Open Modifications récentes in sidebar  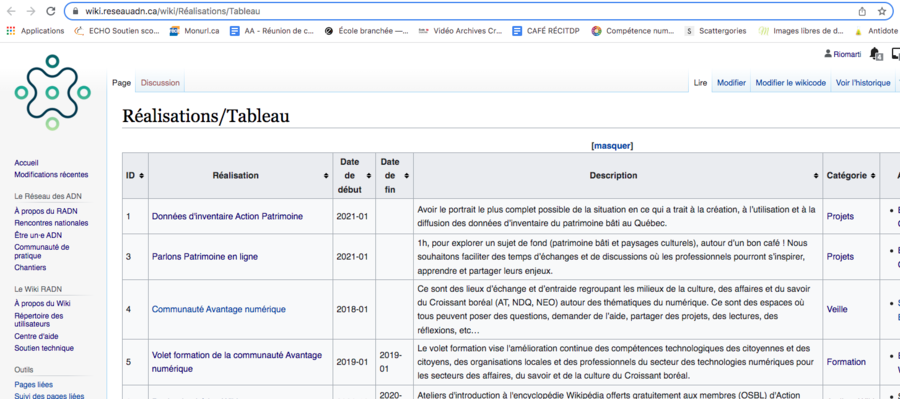(51, 175)
